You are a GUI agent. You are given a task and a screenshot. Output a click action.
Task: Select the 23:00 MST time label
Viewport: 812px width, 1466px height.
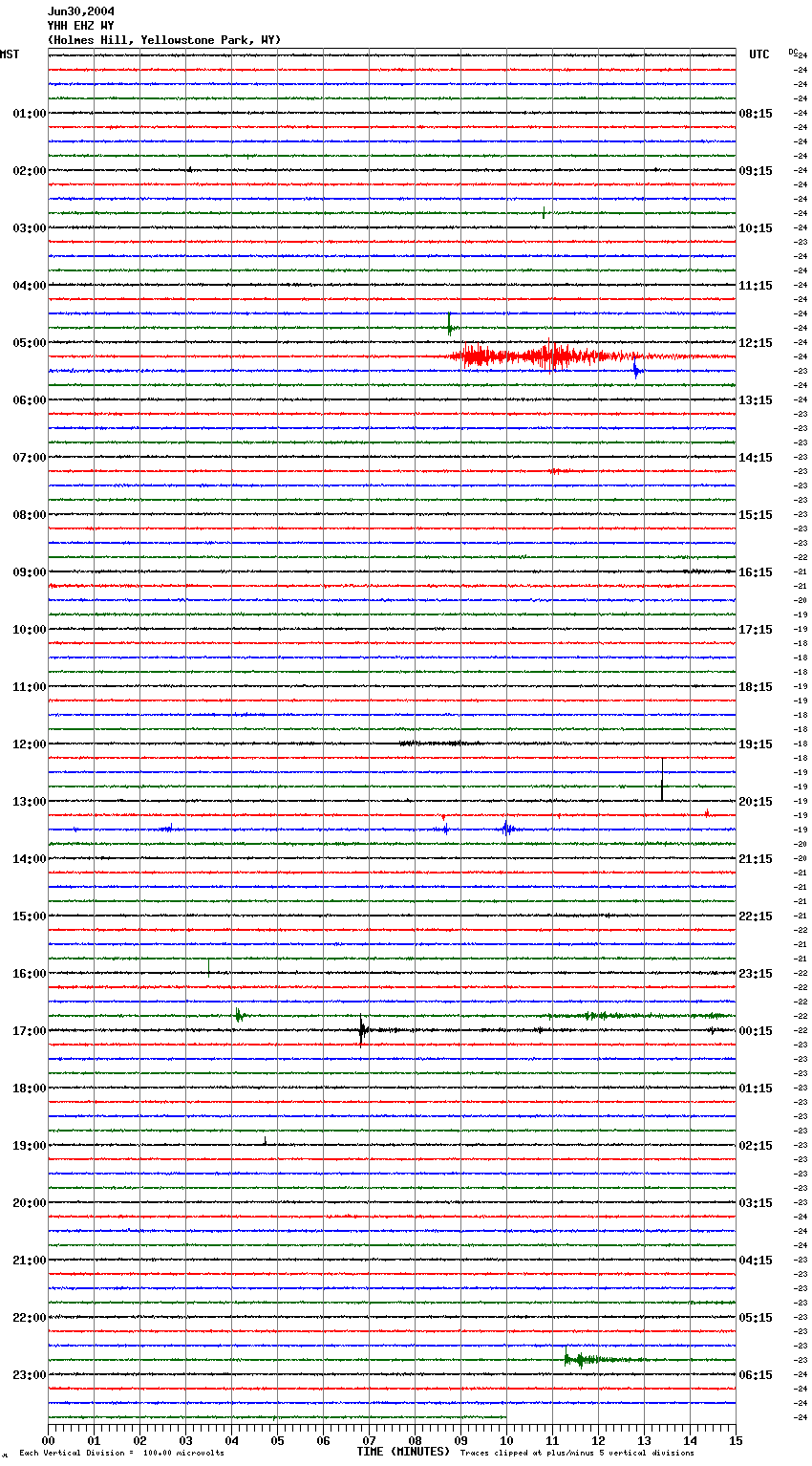click(x=29, y=1375)
